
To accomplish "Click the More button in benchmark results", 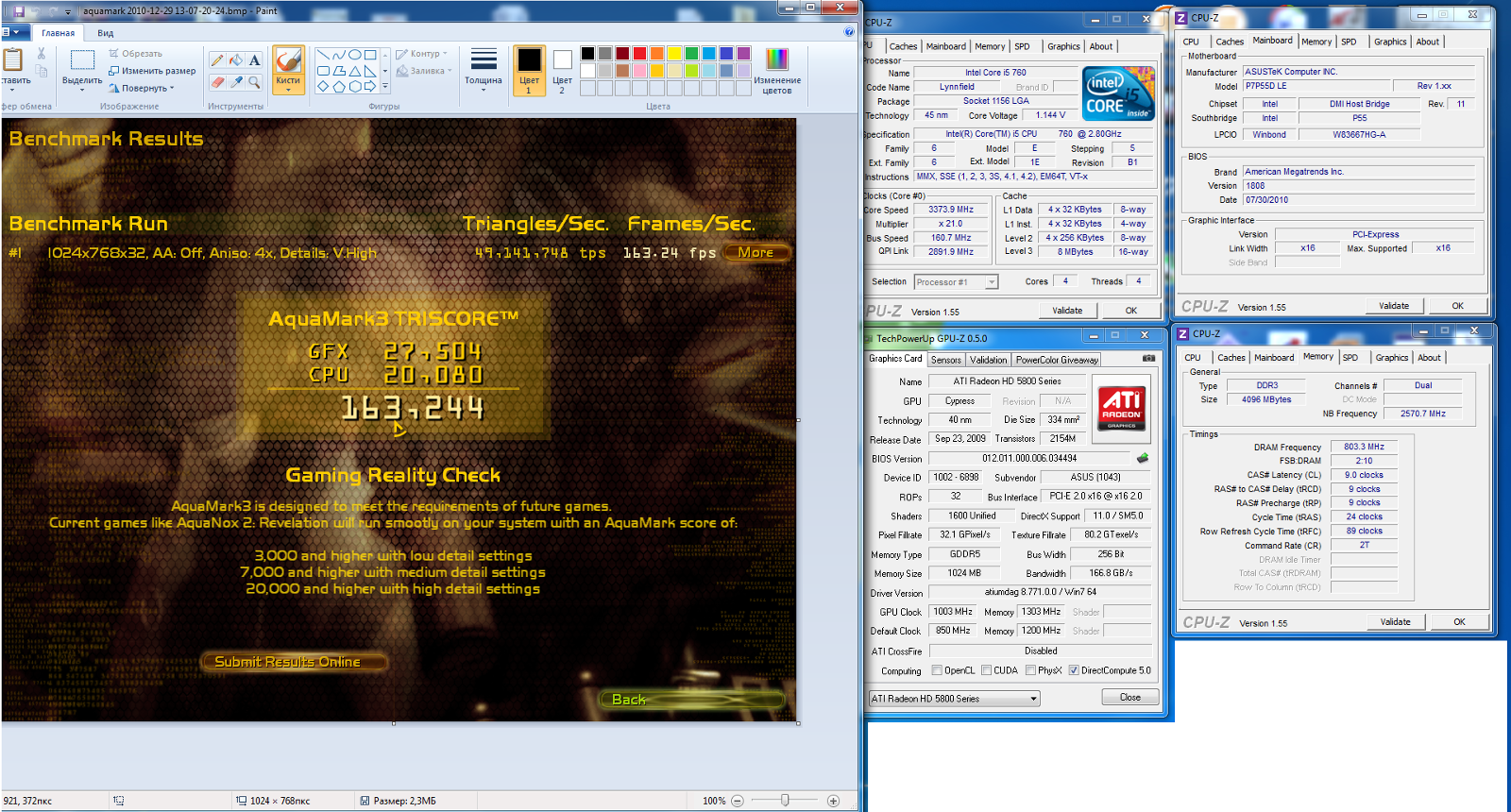I will [x=755, y=253].
